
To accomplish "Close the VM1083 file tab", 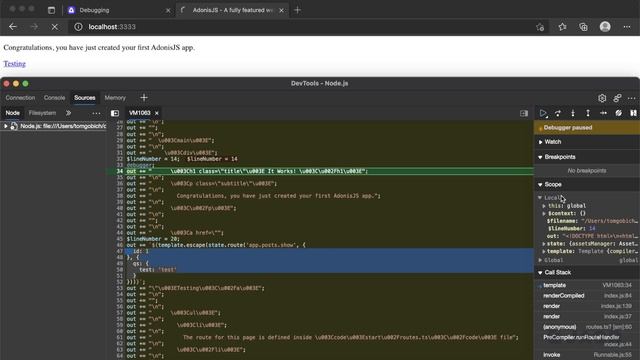I will (x=156, y=113).
